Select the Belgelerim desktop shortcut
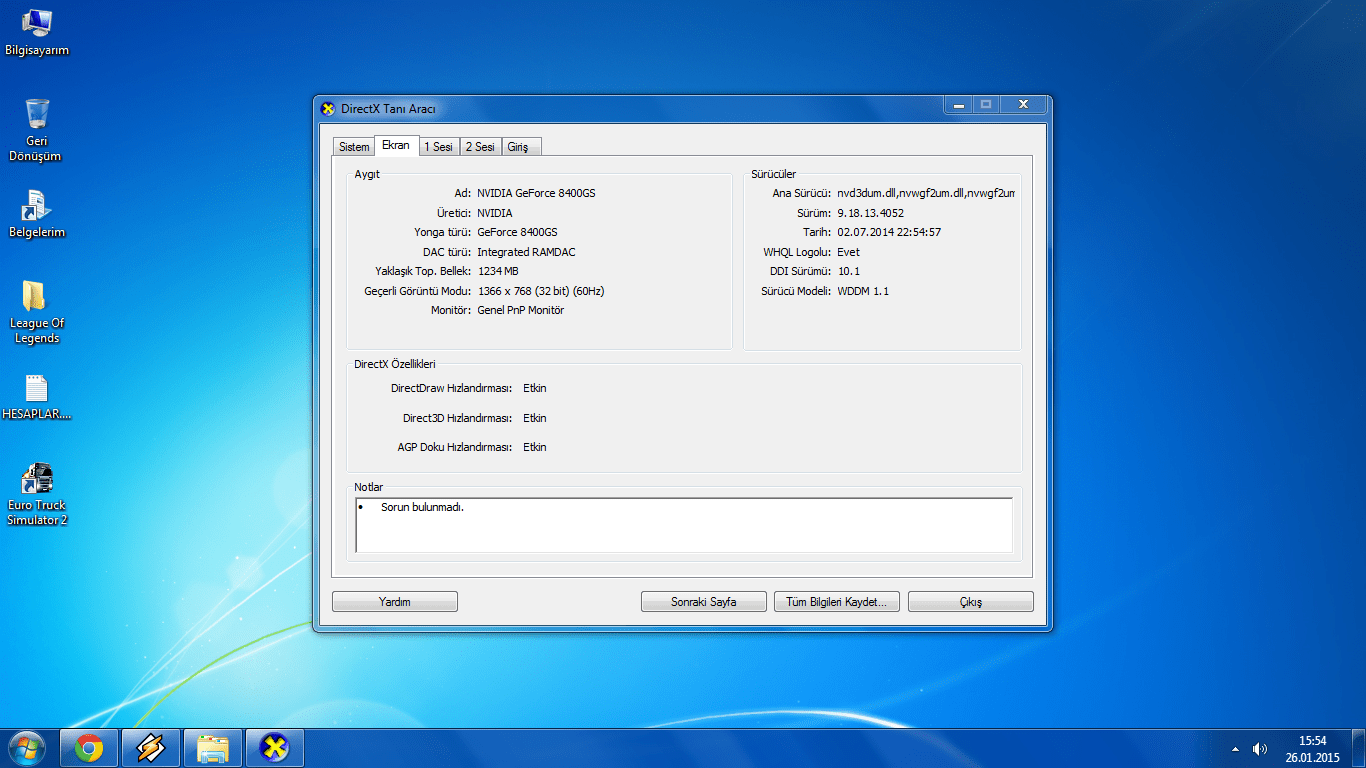This screenshot has width=1366, height=768. pyautogui.click(x=37, y=214)
